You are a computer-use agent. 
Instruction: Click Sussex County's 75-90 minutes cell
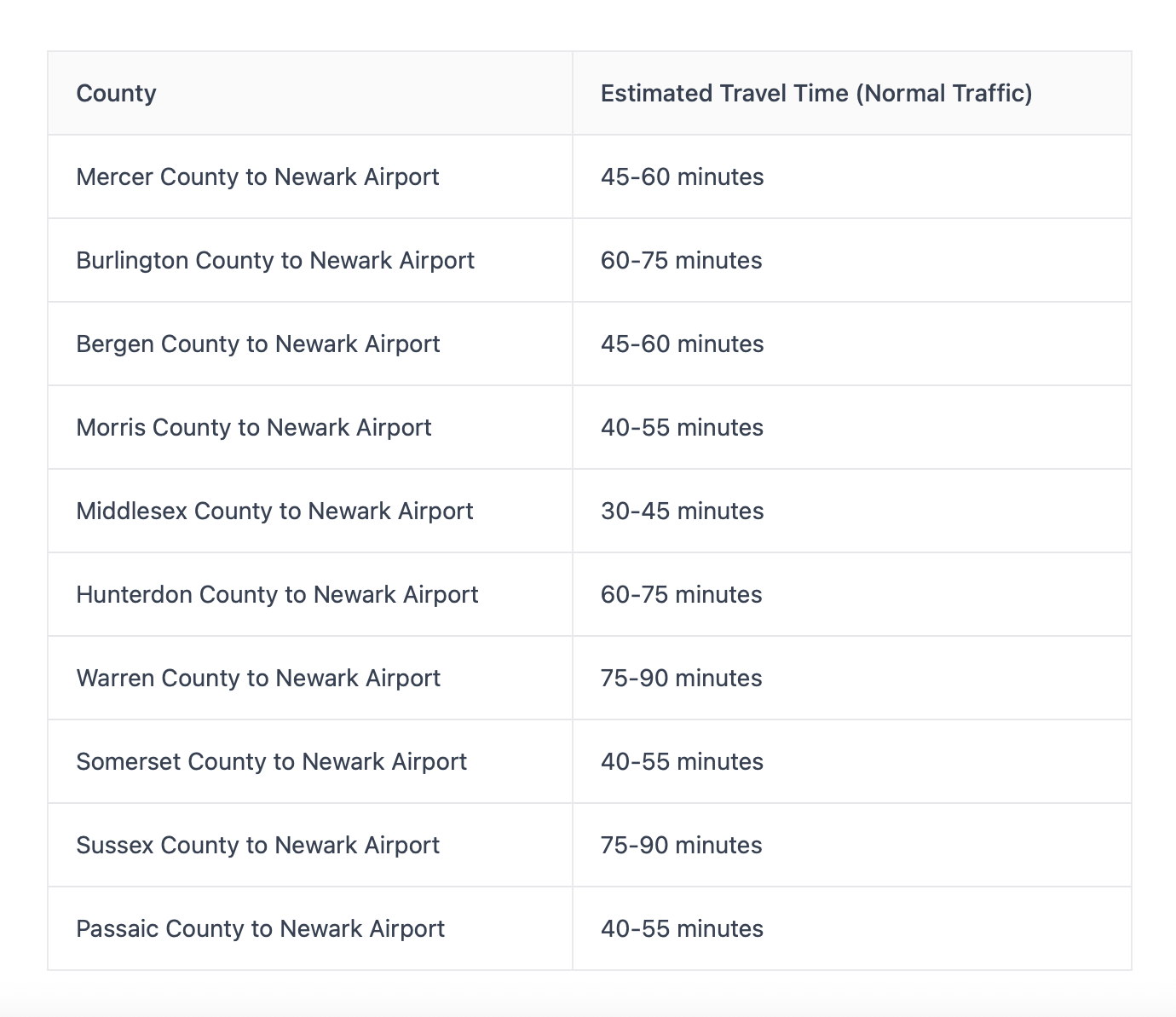[681, 845]
